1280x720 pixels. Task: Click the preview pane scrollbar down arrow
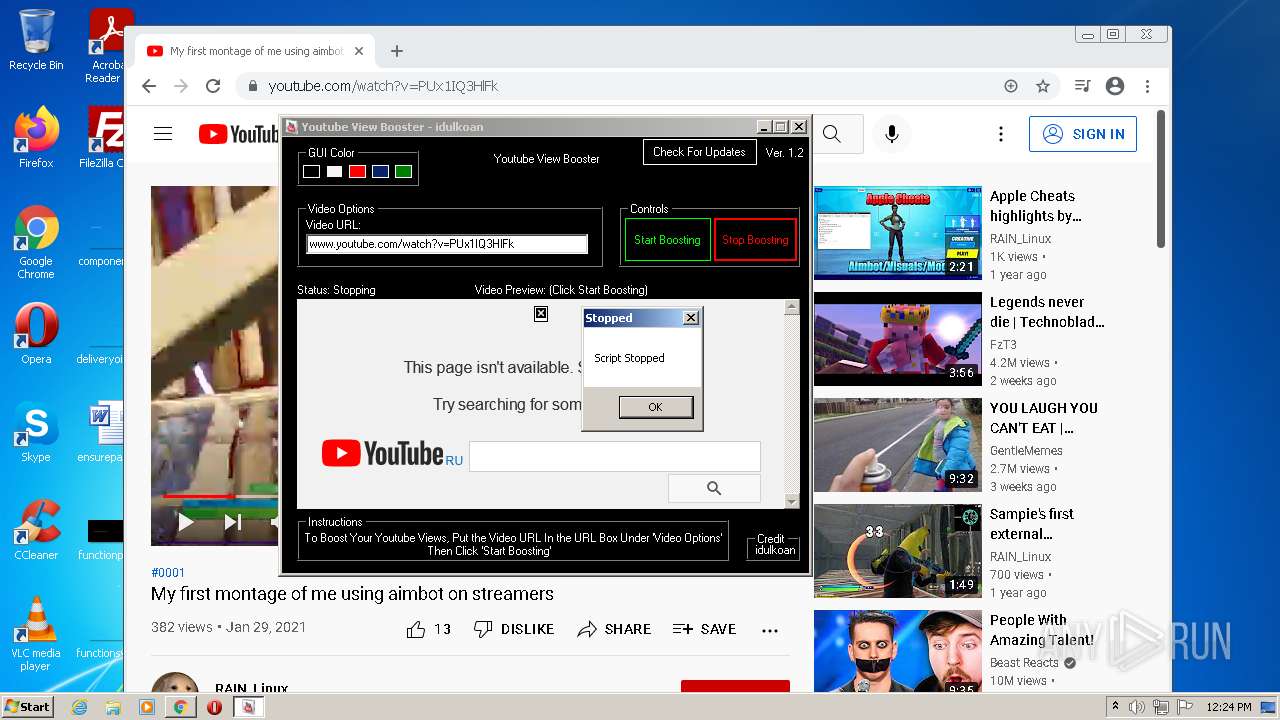(792, 501)
